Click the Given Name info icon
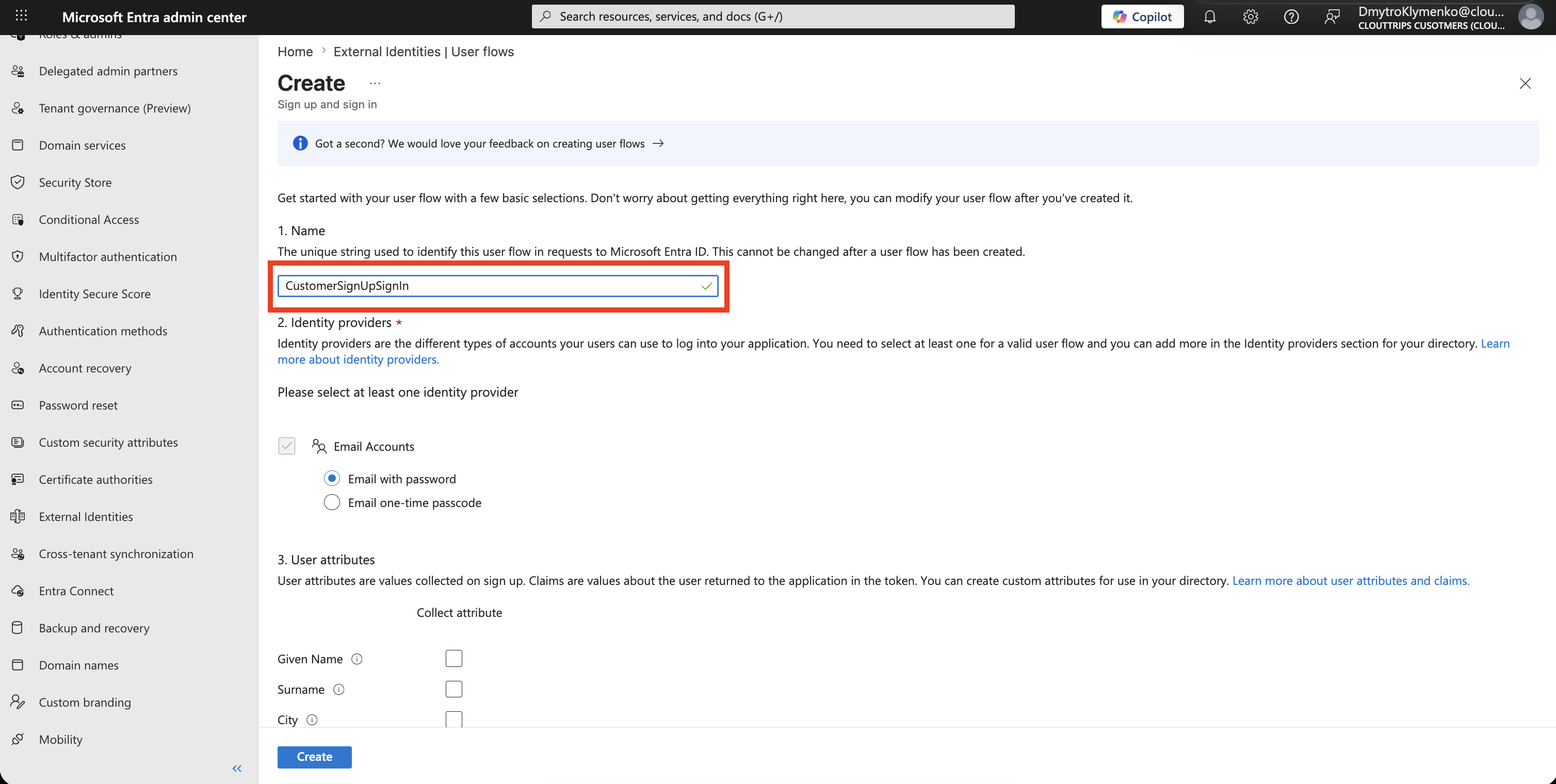The width and height of the screenshot is (1556, 784). click(357, 659)
